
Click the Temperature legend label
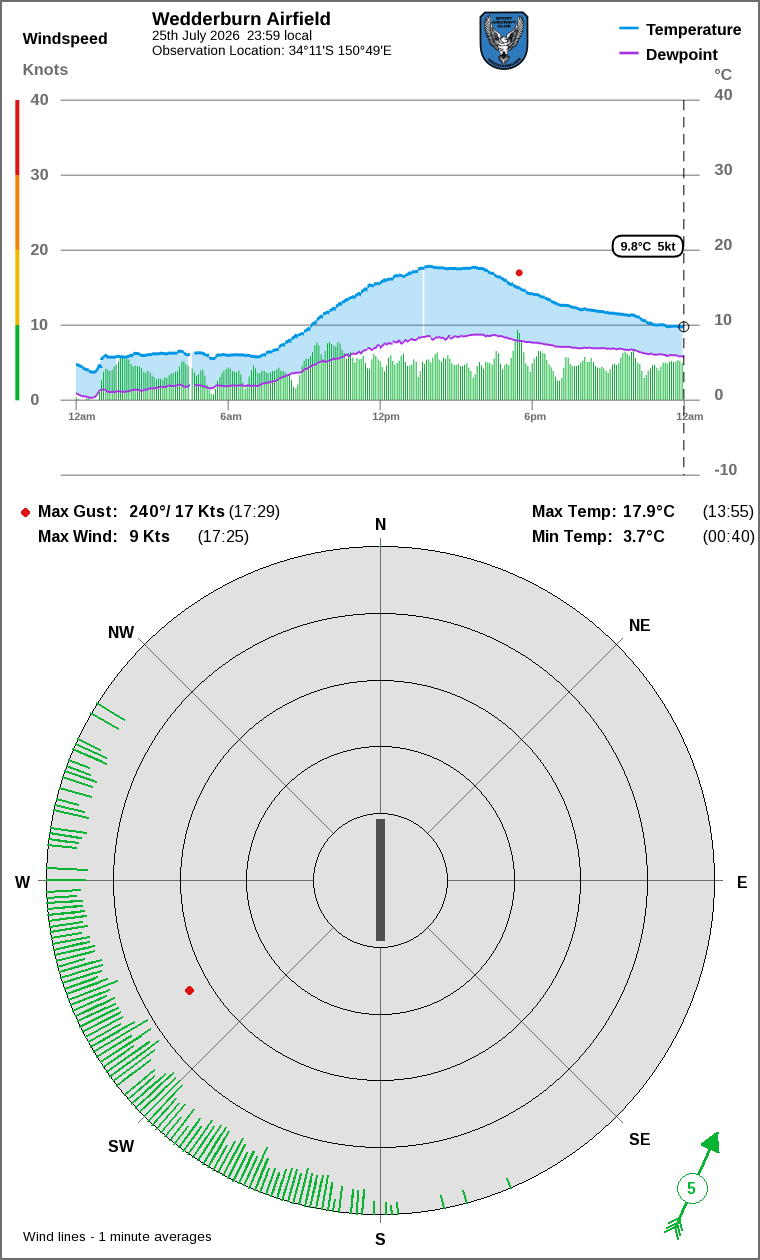(x=694, y=30)
